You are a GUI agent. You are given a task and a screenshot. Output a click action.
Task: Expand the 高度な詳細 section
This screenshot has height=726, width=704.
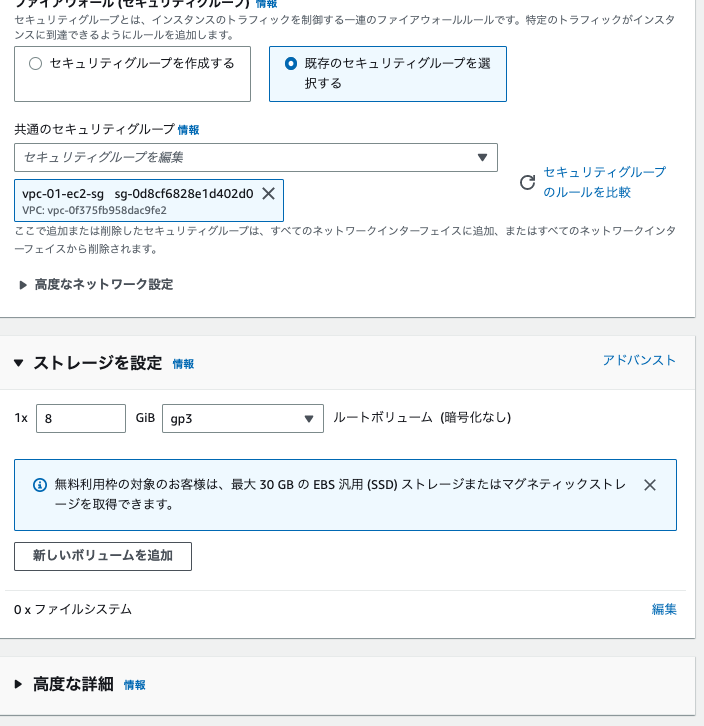point(19,684)
